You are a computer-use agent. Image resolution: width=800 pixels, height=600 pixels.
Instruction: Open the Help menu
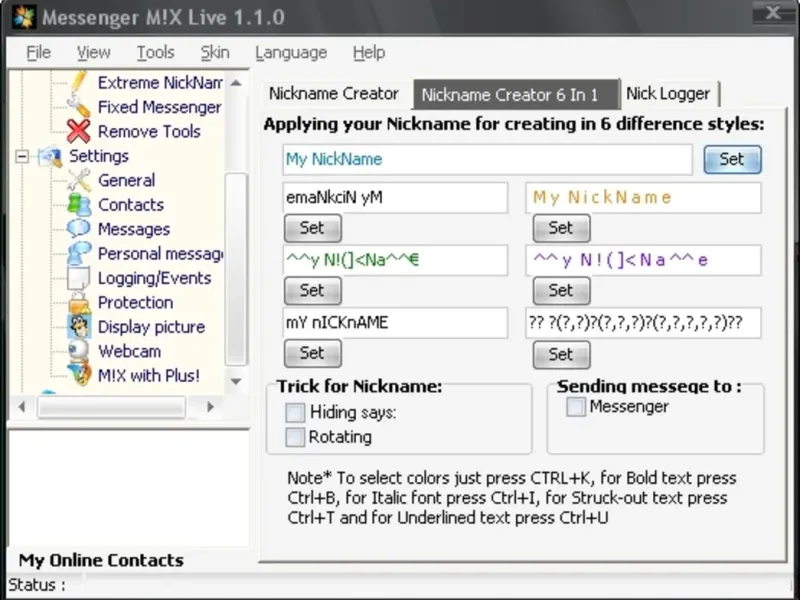pyautogui.click(x=369, y=52)
